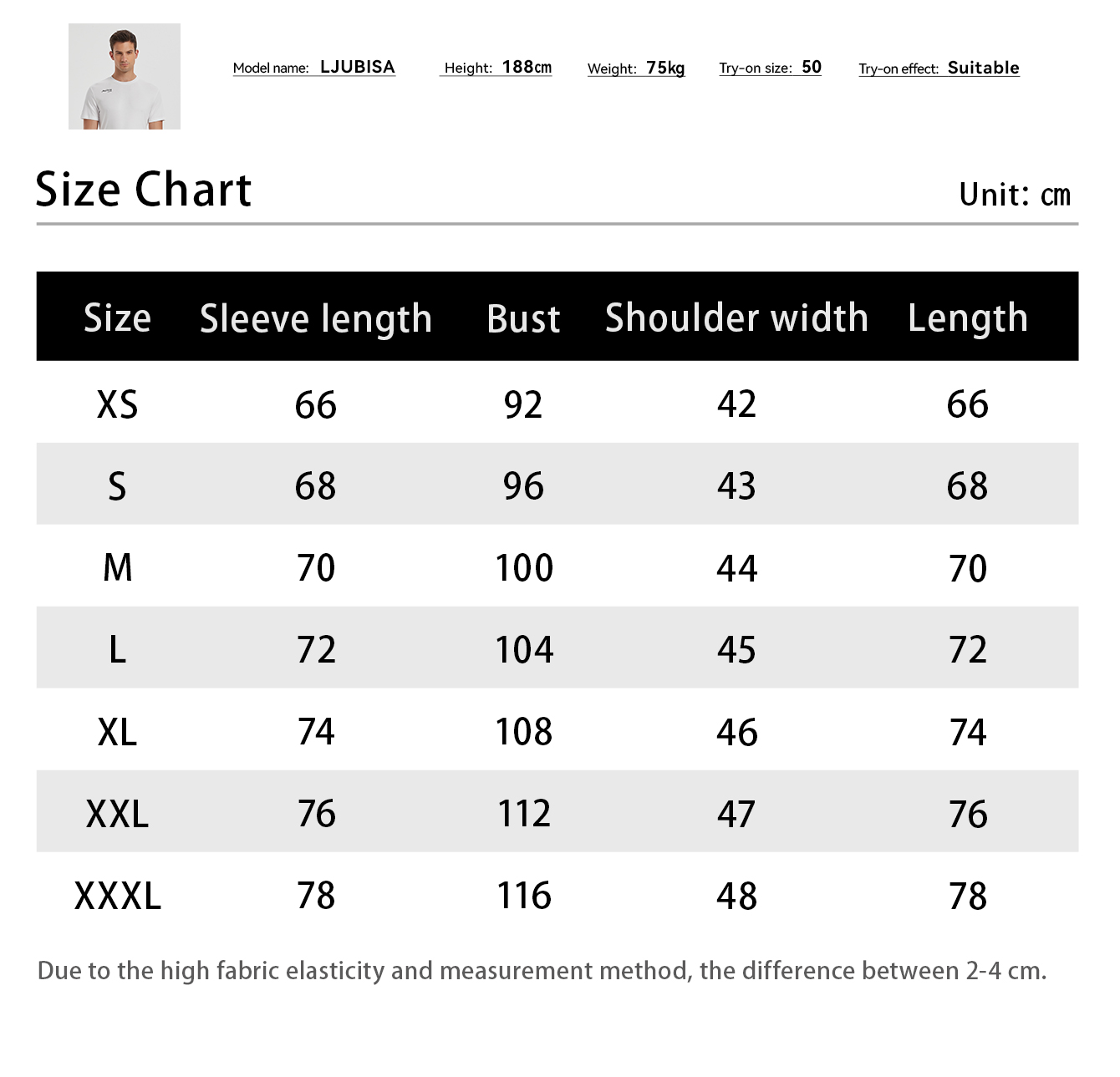Click the Size Chart heading
The image size is (1120, 1077).
coord(143,190)
